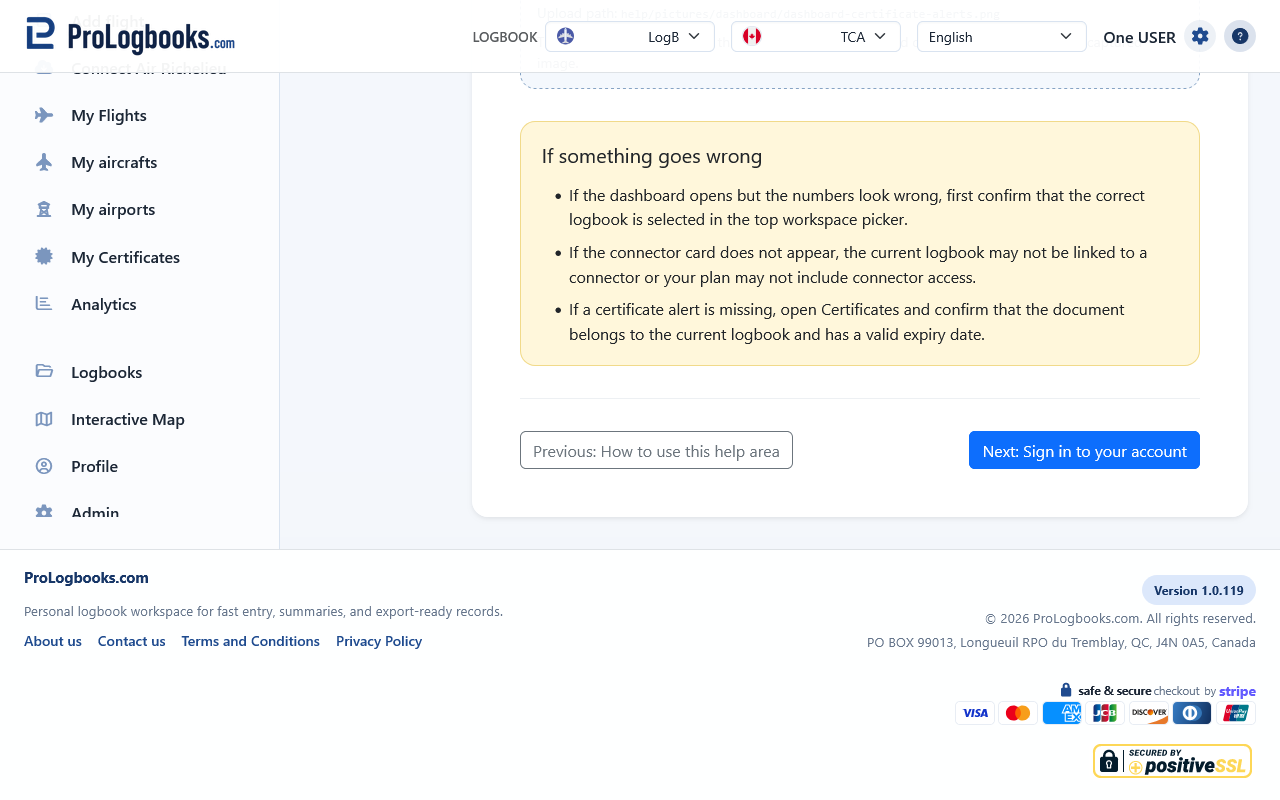Image resolution: width=1280 pixels, height=800 pixels.
Task: Click the 'If something goes wrong' heading
Action: 652,156
